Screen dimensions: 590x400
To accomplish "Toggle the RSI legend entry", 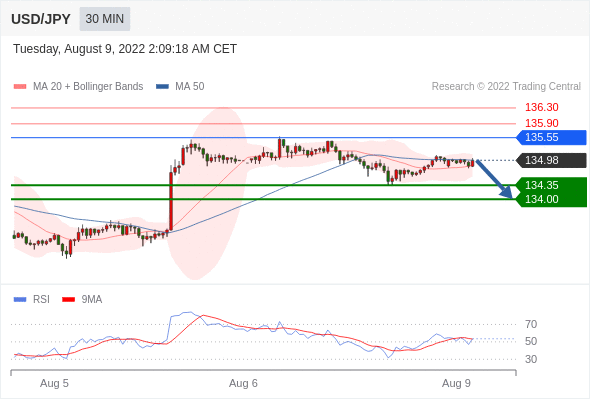I will [x=32, y=300].
